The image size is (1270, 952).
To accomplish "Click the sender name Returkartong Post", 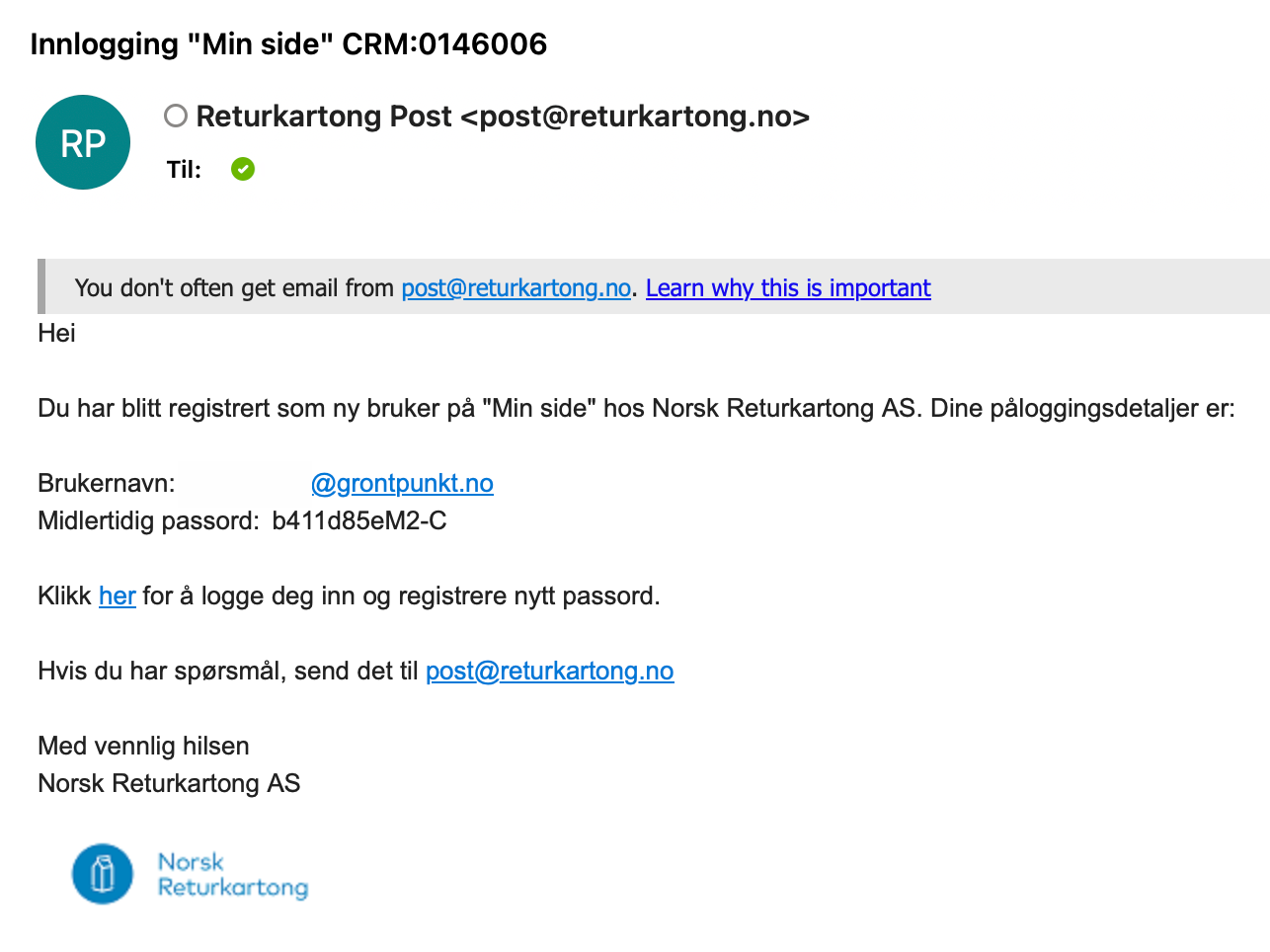I will click(324, 116).
